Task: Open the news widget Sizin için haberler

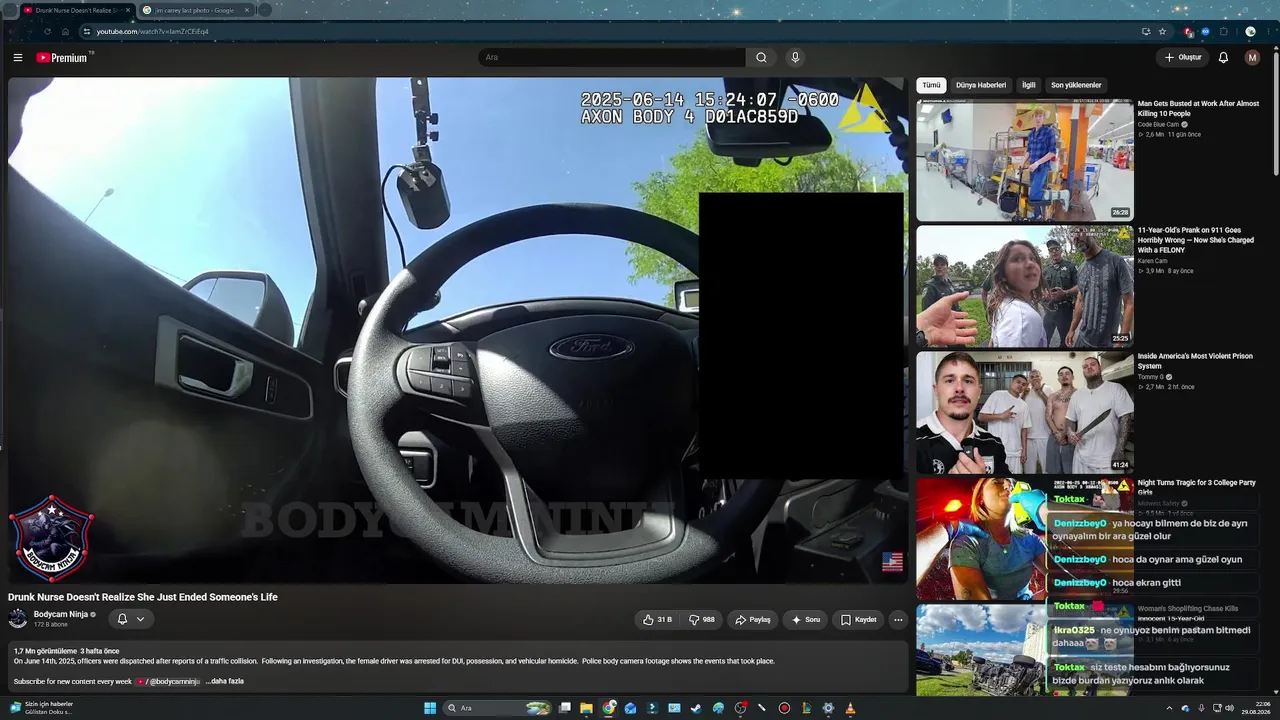Action: tap(41, 708)
